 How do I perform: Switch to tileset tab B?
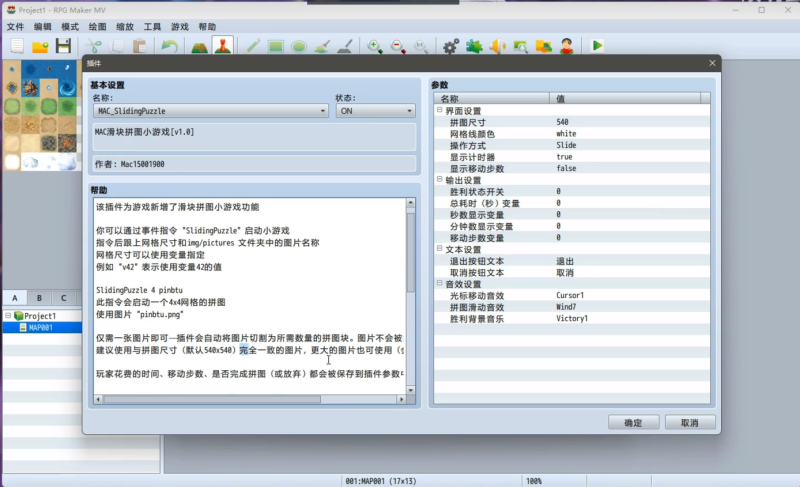[x=39, y=298]
